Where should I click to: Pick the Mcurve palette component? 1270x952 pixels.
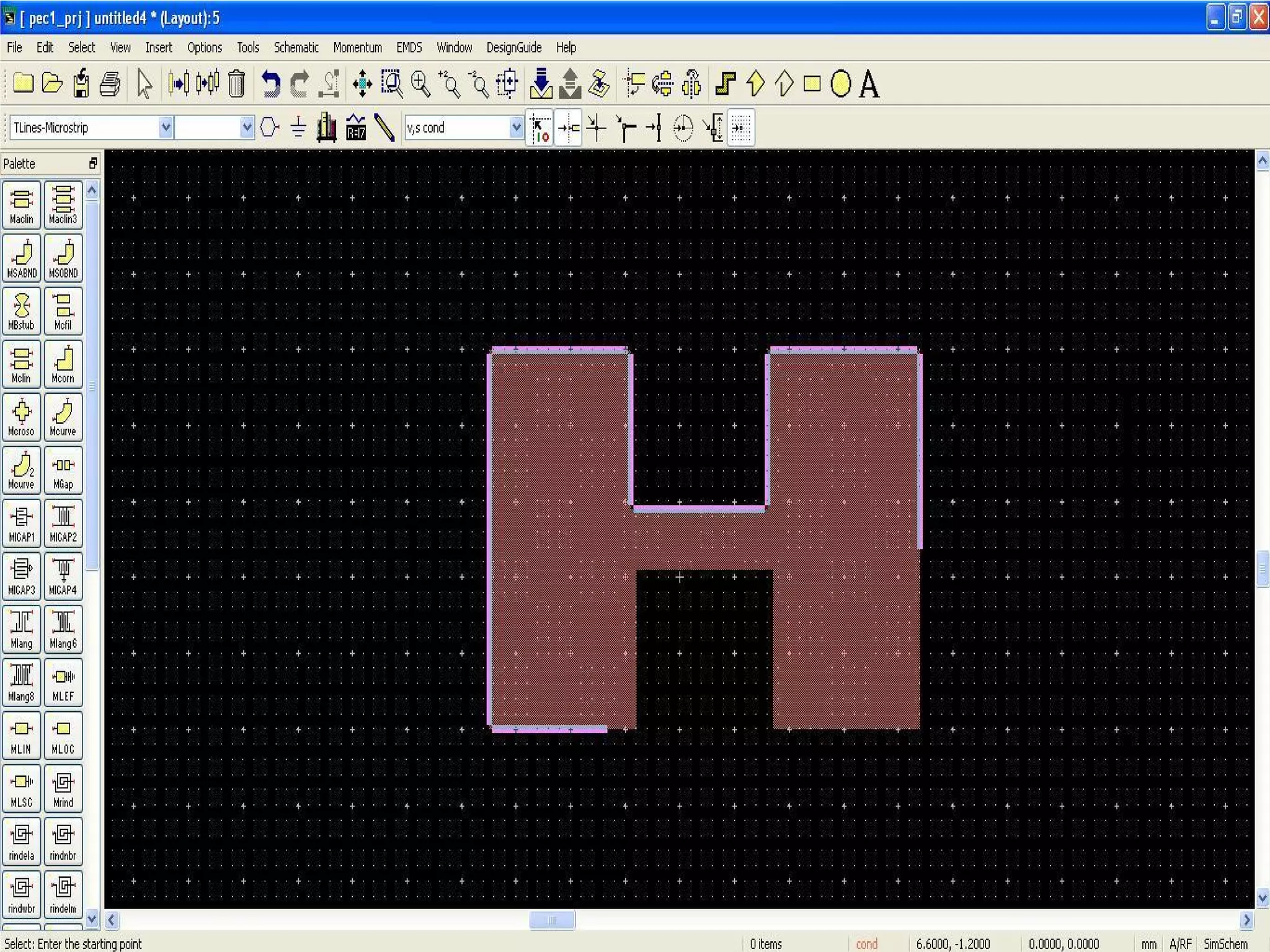point(63,417)
